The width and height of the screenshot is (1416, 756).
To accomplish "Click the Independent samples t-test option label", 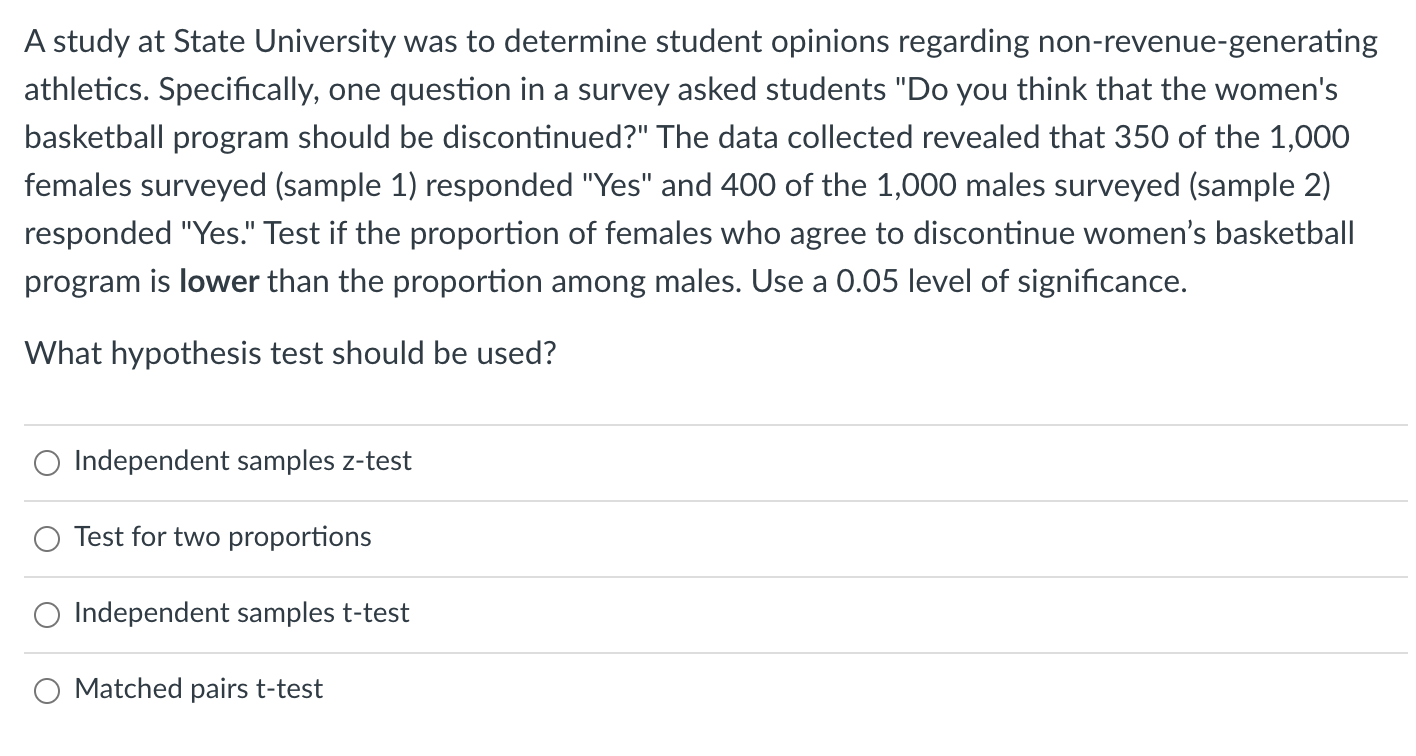I will point(240,614).
